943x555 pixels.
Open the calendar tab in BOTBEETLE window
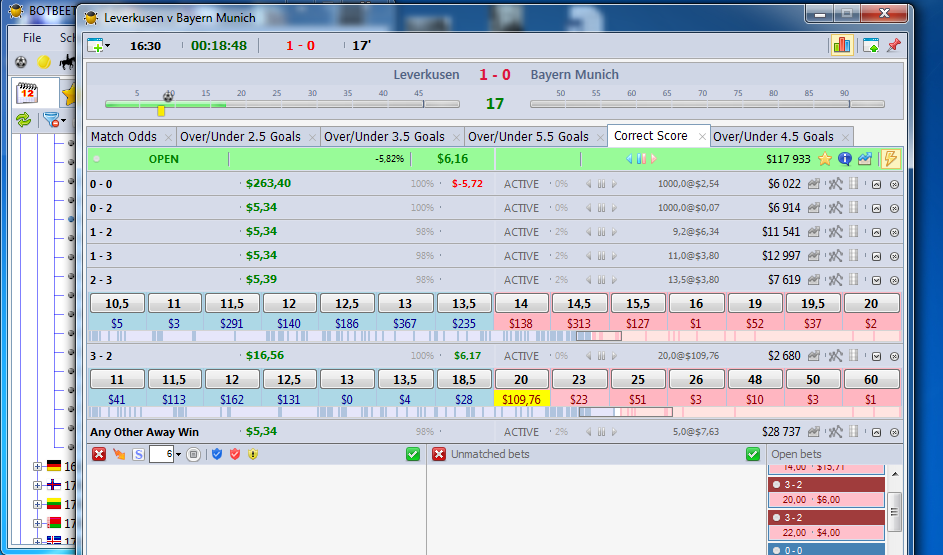[x=28, y=93]
